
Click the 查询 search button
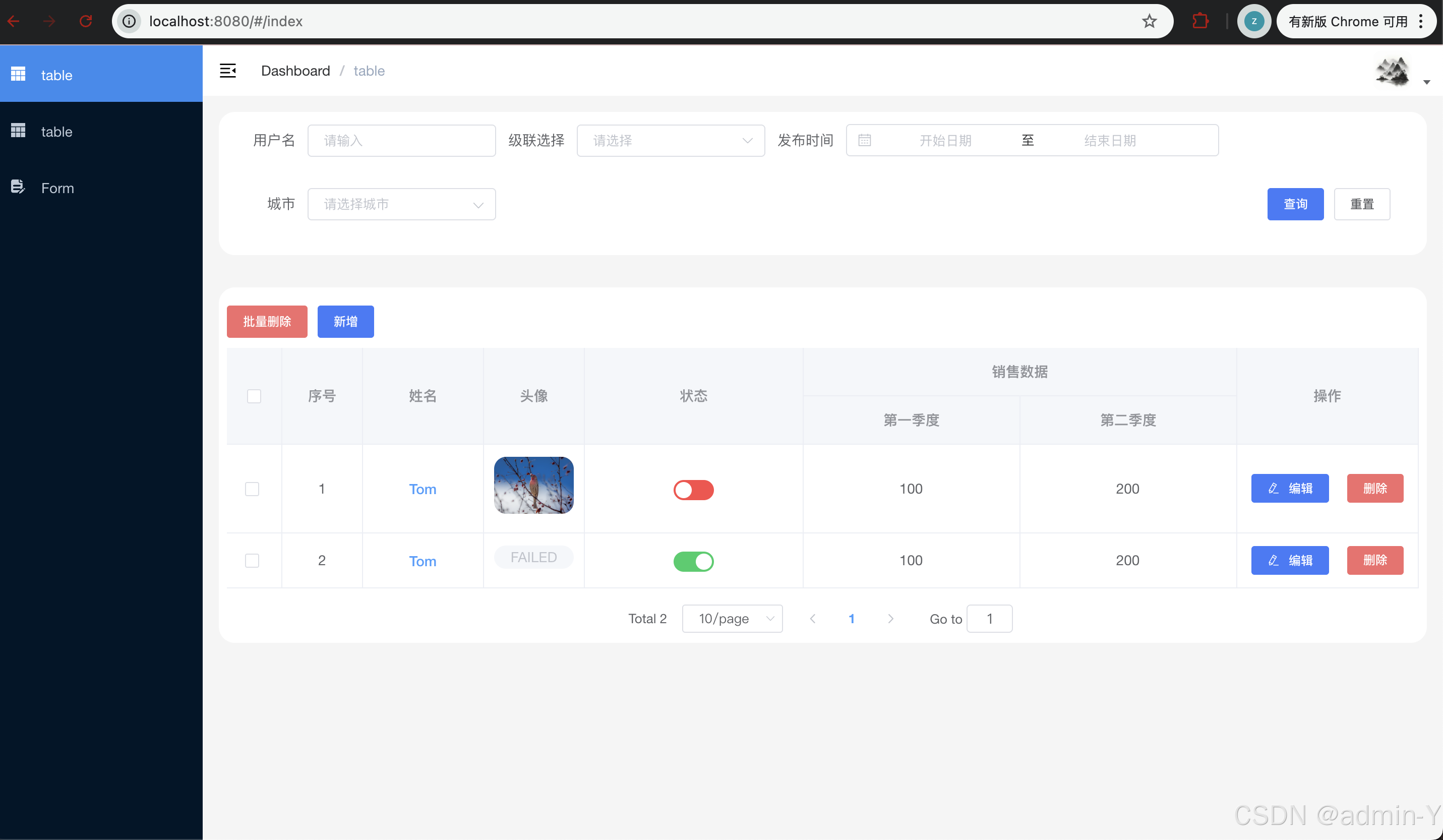[x=1295, y=204]
